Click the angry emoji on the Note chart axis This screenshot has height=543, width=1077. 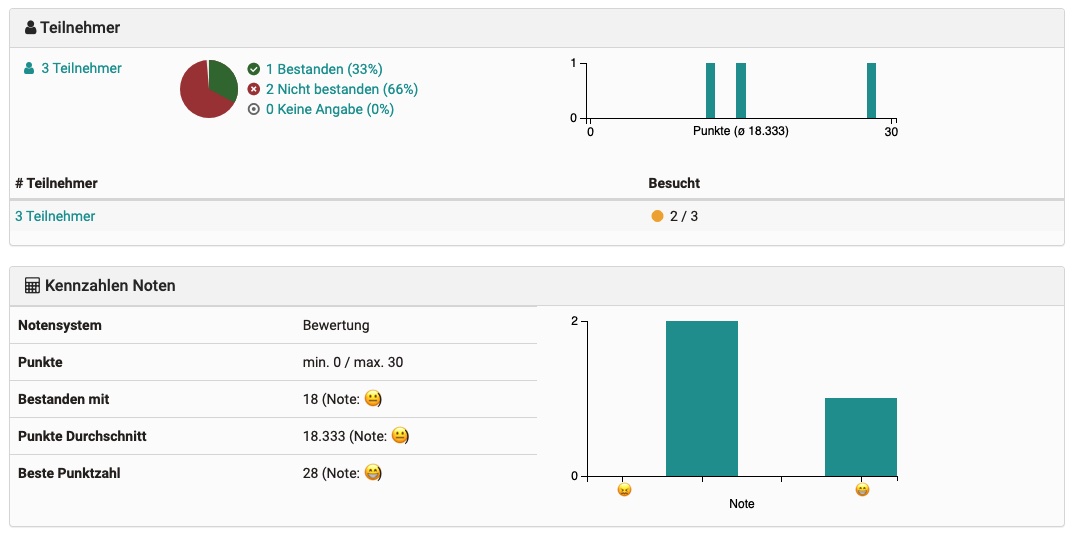624,490
